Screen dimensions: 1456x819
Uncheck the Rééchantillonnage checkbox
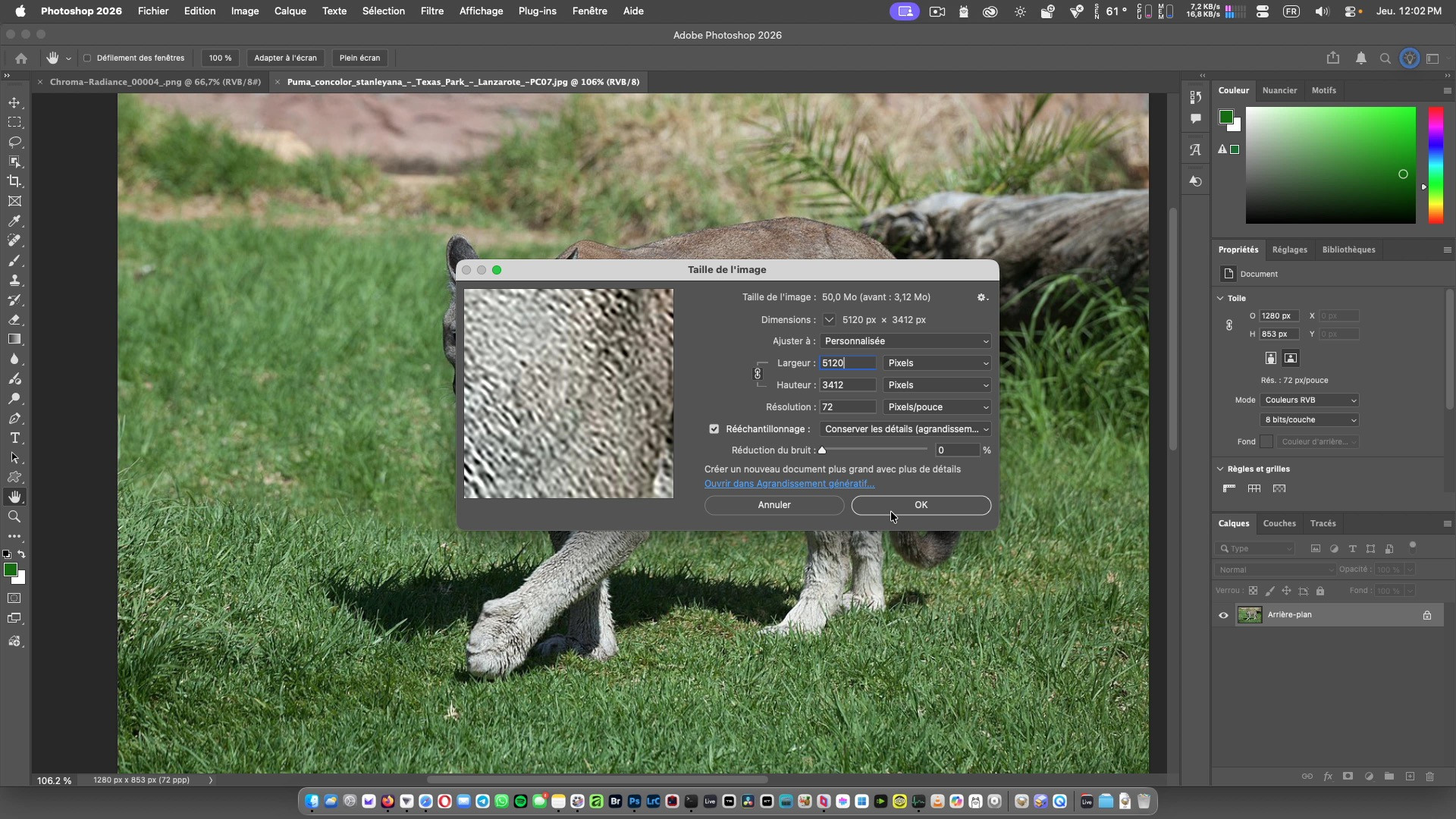click(714, 429)
